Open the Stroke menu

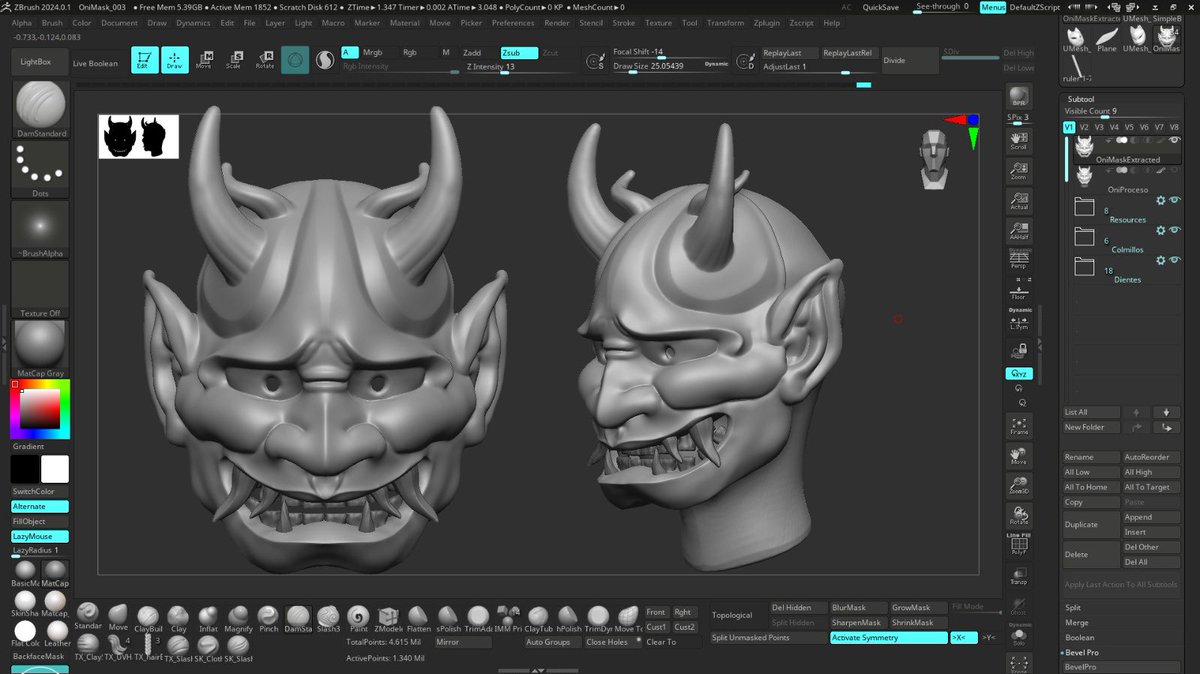pyautogui.click(x=623, y=22)
